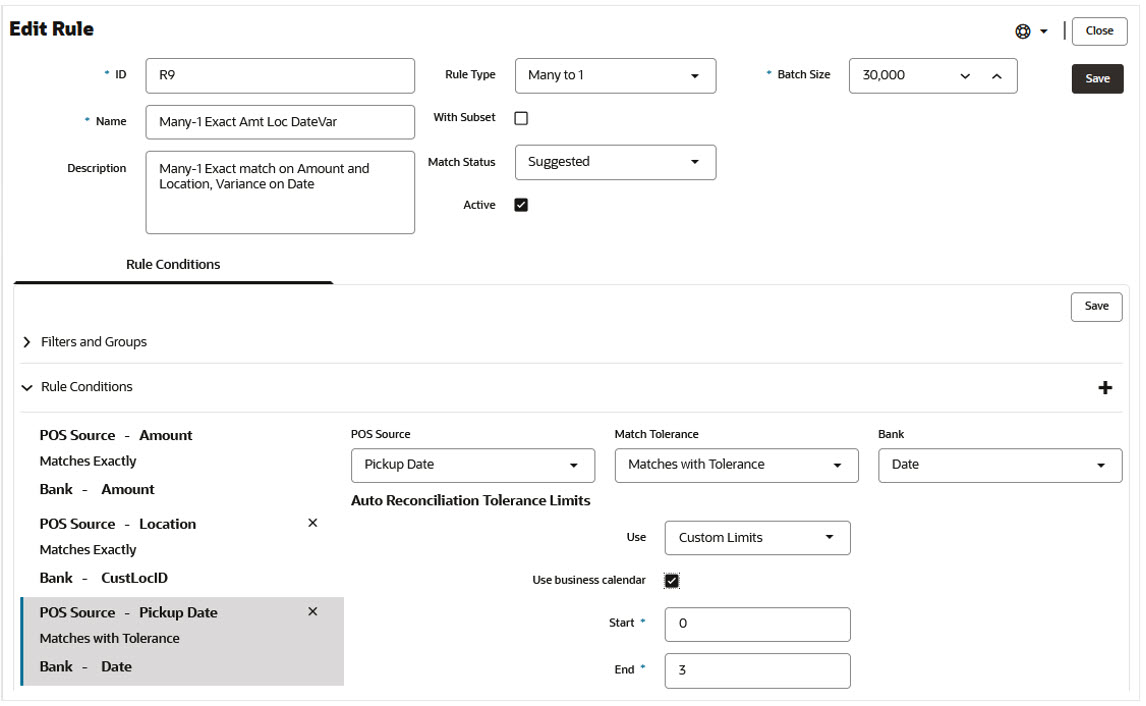Remove the POS Source Pickup Date condition
The height and width of the screenshot is (706, 1146).
(x=313, y=612)
